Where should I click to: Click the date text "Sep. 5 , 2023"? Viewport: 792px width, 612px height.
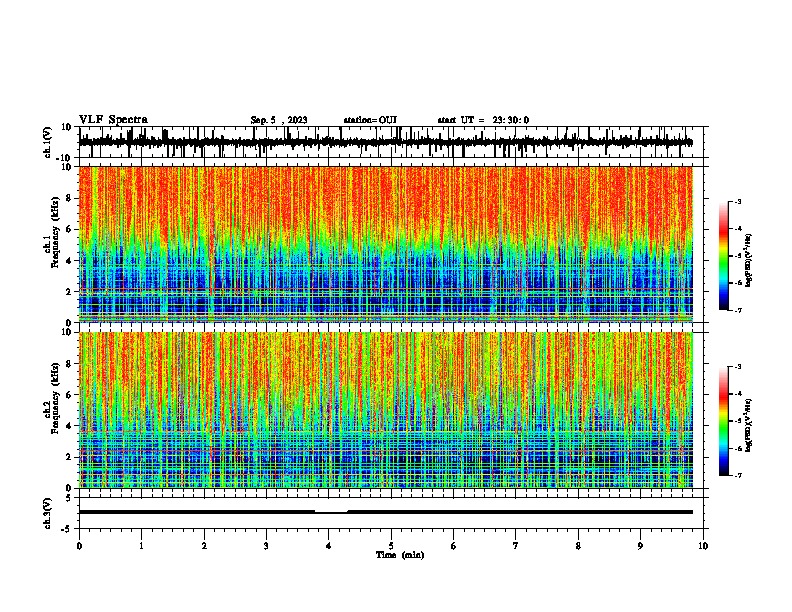coord(279,120)
